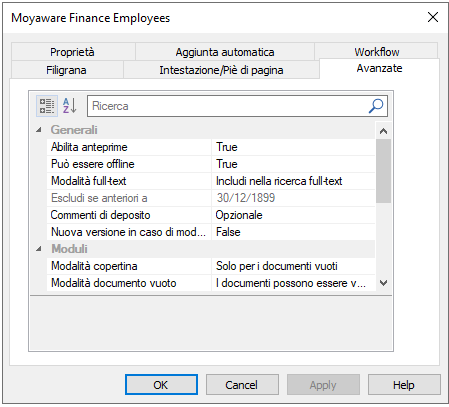
Task: Collapse the Moduli section
Action: point(39,249)
